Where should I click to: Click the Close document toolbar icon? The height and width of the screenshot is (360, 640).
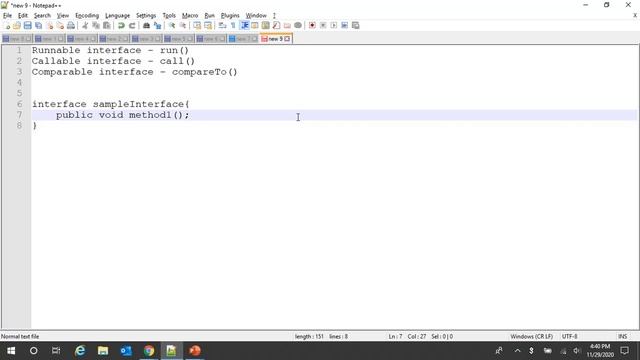point(49,25)
